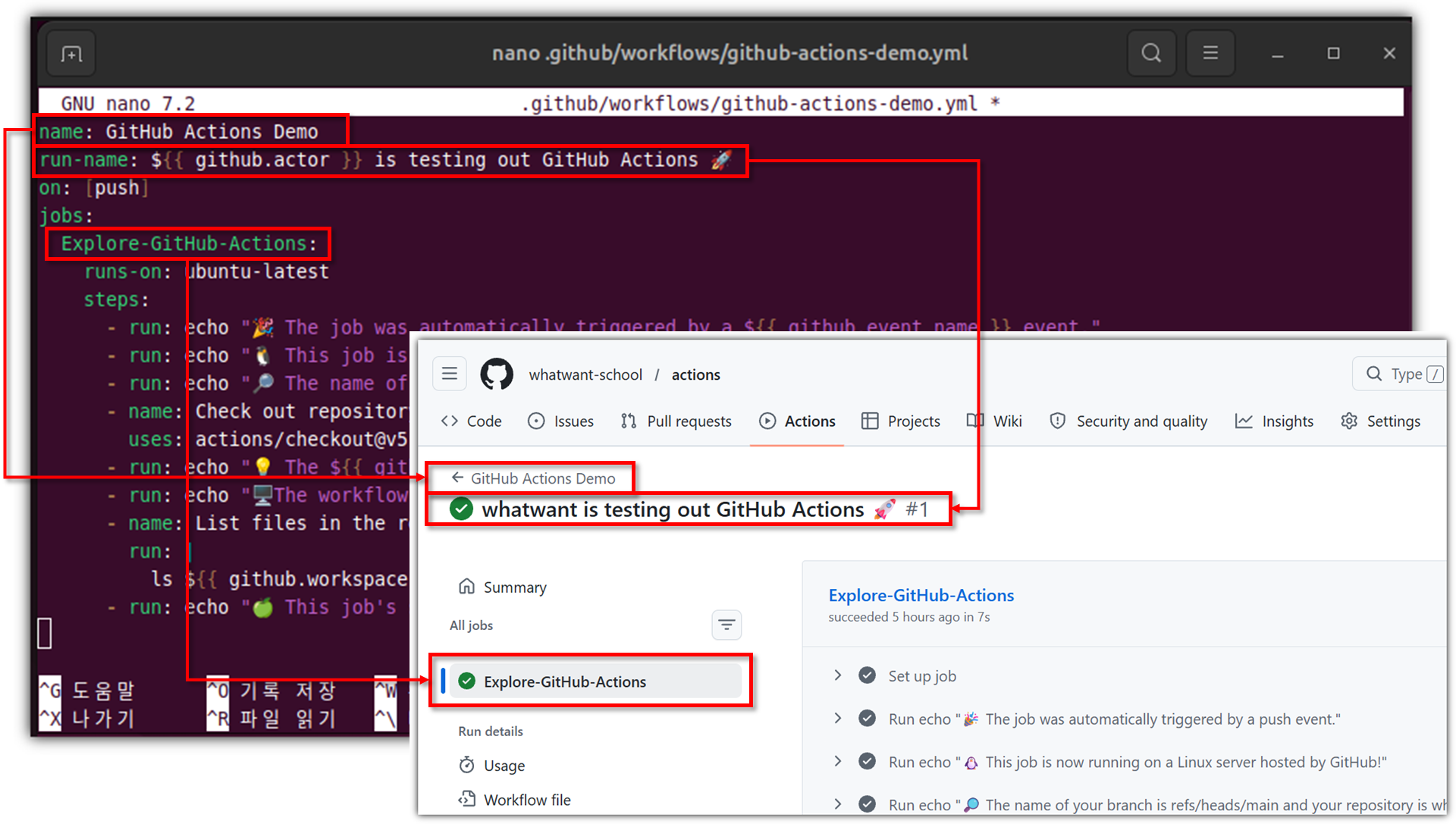1456x824 pixels.
Task: Click the Explore-GitHub-Actions job title link
Action: tap(921, 595)
